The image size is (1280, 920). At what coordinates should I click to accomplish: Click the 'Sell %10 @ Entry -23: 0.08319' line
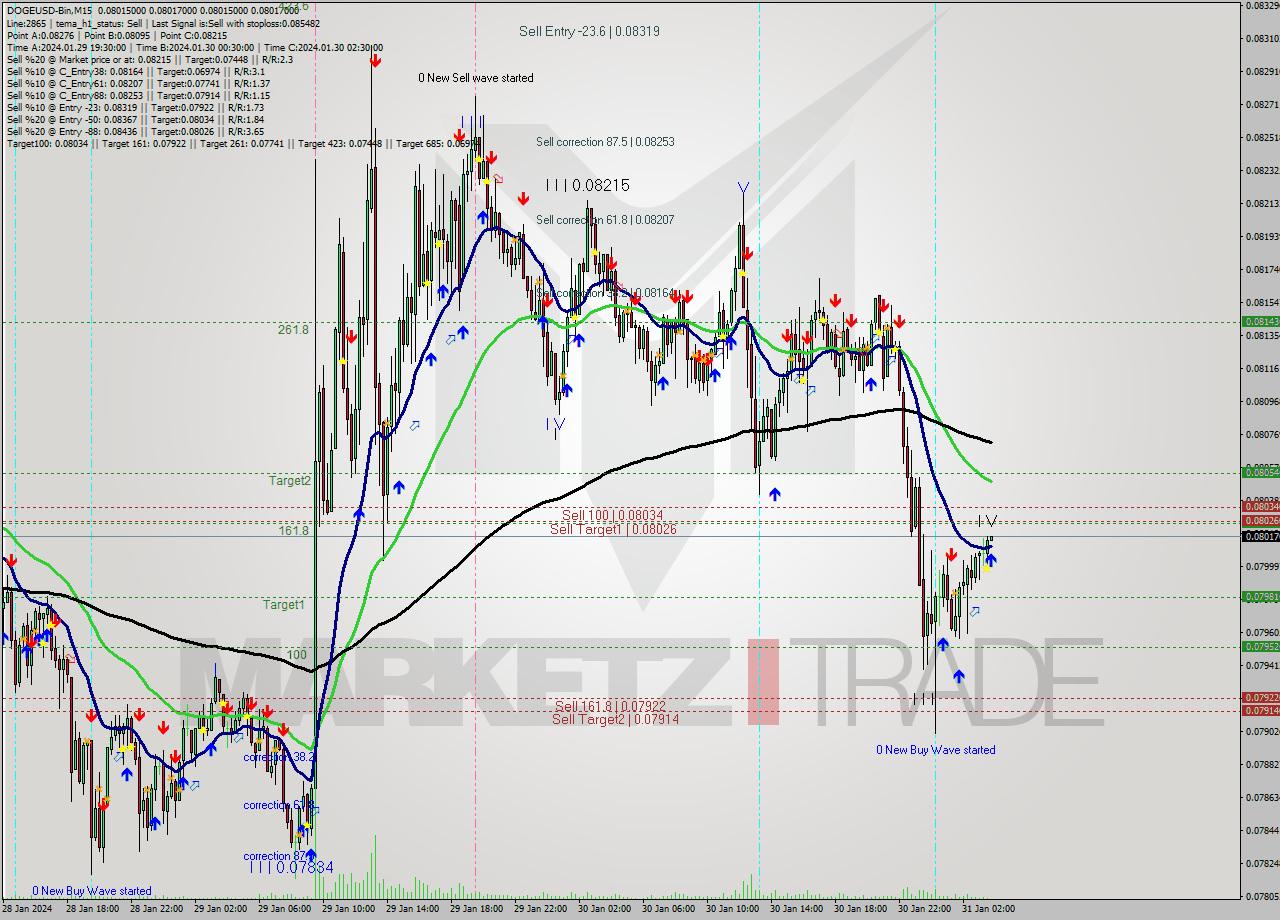(135, 107)
